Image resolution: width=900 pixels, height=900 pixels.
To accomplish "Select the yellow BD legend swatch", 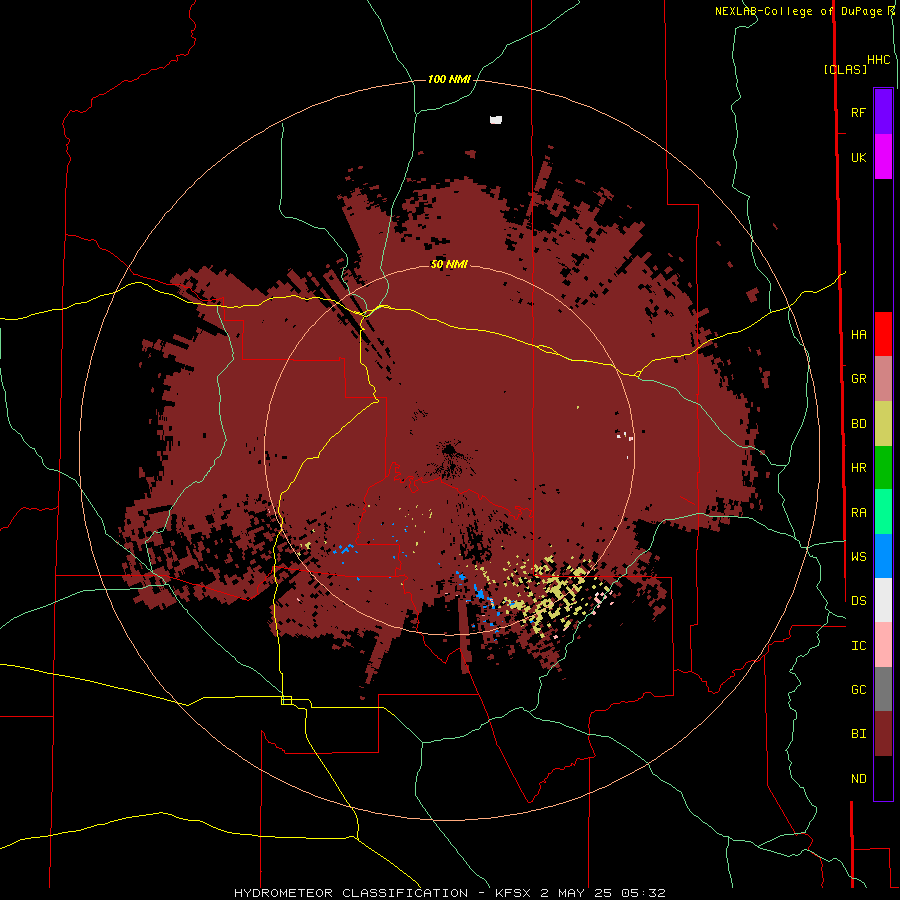I will click(883, 424).
